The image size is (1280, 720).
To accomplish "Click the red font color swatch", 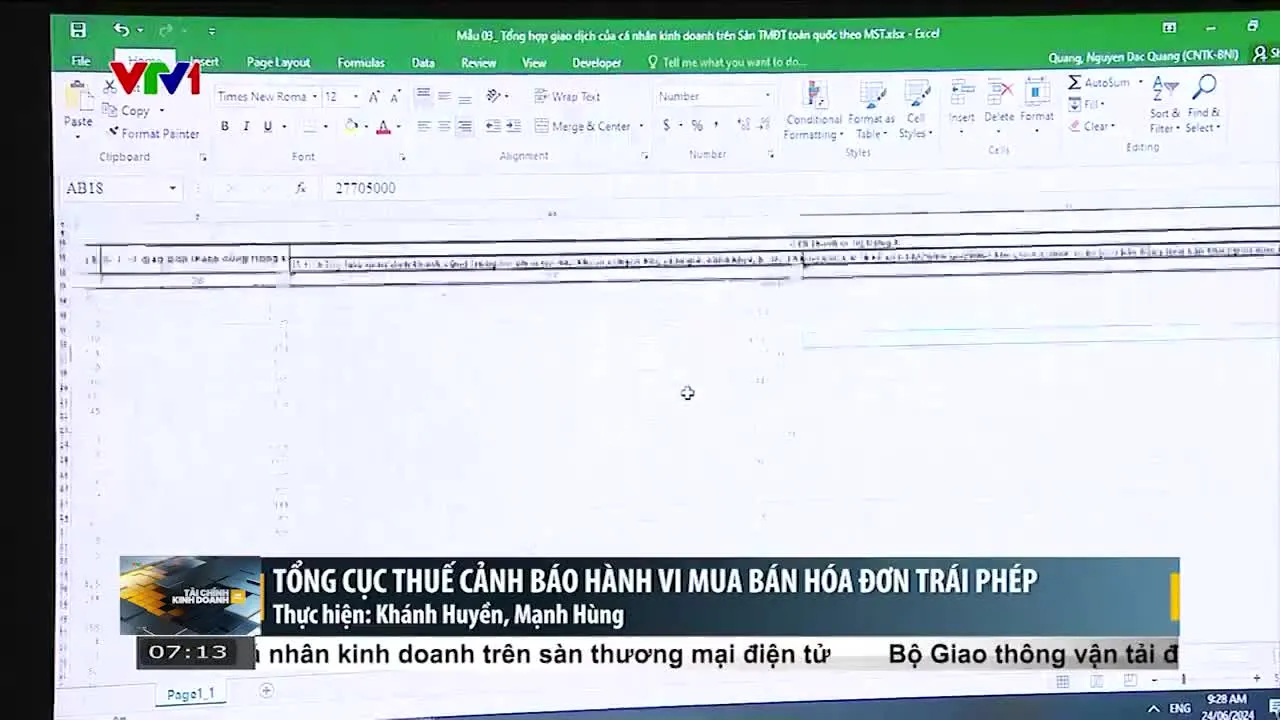I will [382, 126].
